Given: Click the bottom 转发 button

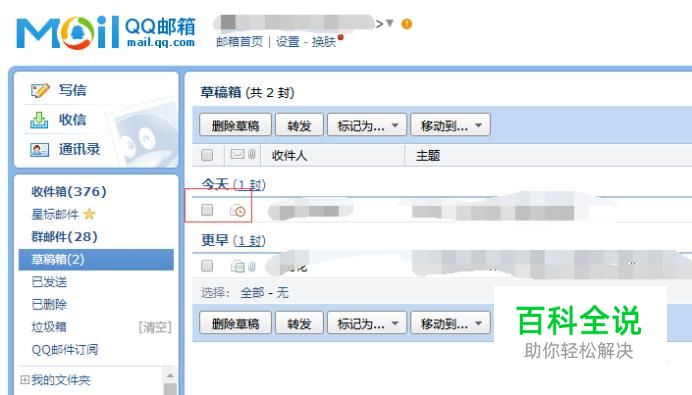Looking at the screenshot, I should (299, 324).
